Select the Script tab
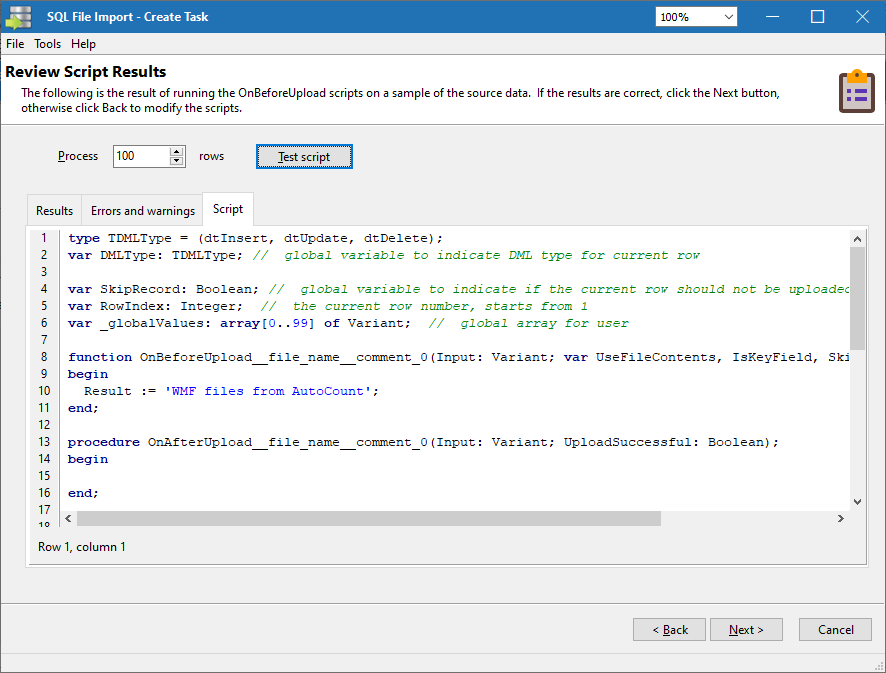This screenshot has width=886, height=673. (x=228, y=210)
